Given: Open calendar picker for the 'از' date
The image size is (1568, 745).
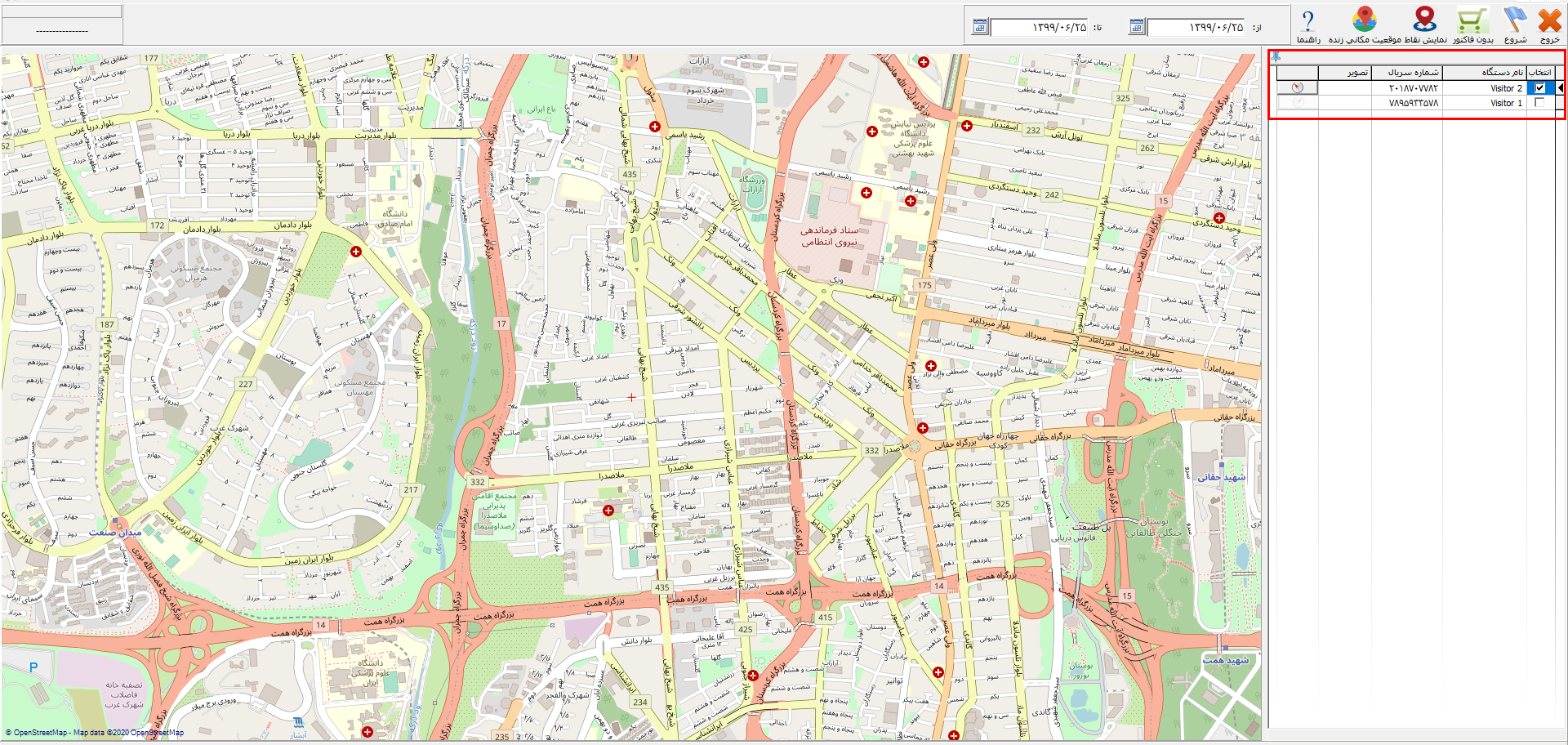Looking at the screenshot, I should point(1136,27).
